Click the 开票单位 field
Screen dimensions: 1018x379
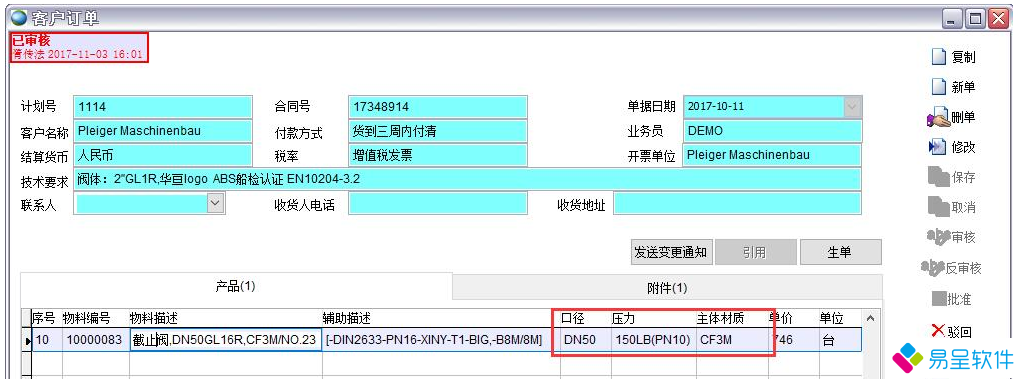(773, 155)
